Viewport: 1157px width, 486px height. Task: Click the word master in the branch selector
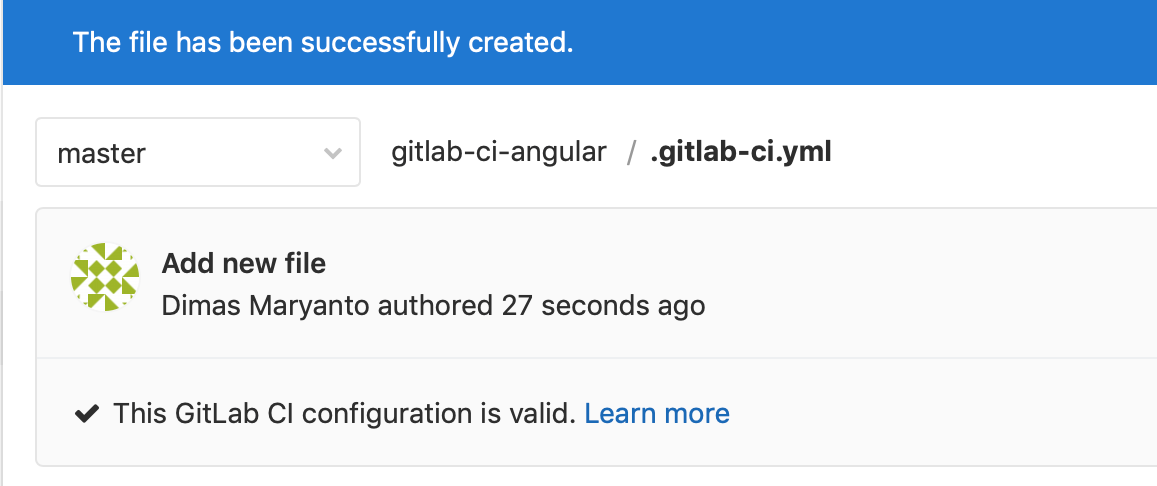101,154
